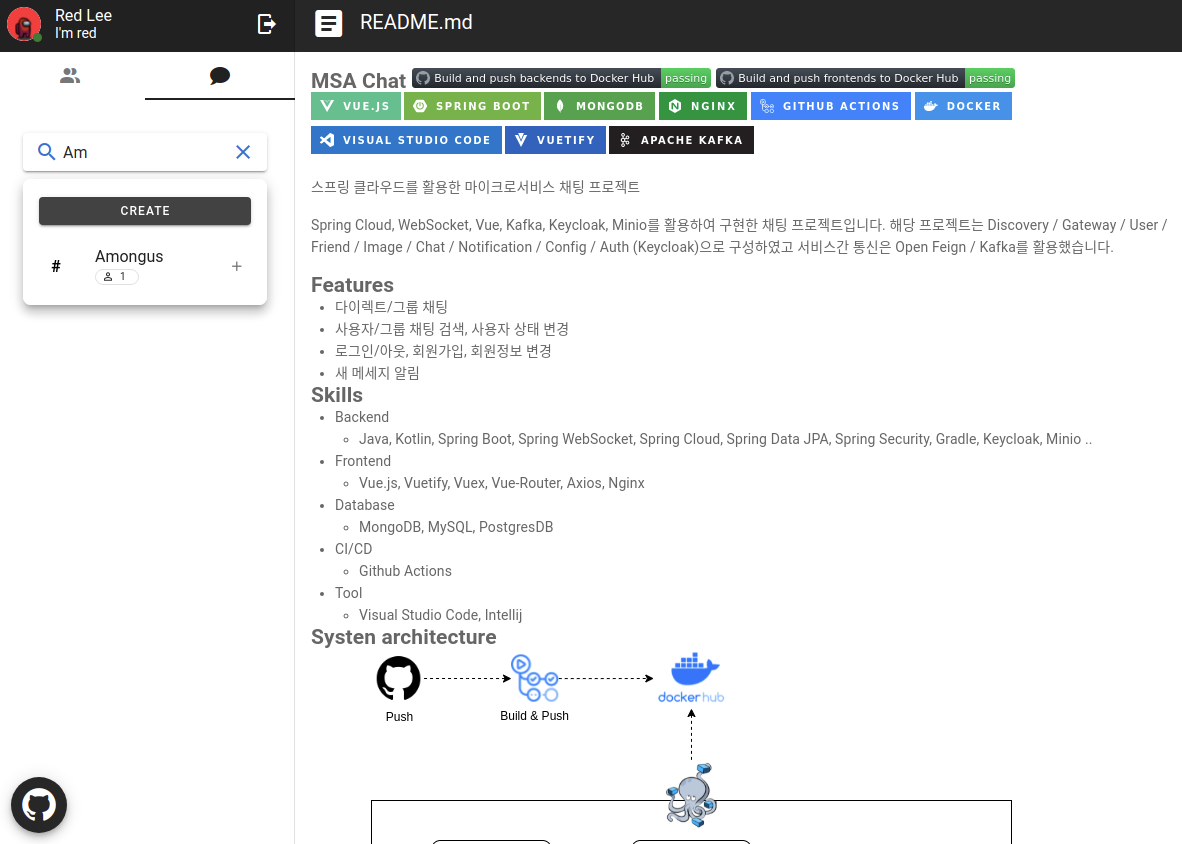Click the "다이렉트/그룹 채팅" feature item
This screenshot has width=1182, height=844.
[x=391, y=307]
